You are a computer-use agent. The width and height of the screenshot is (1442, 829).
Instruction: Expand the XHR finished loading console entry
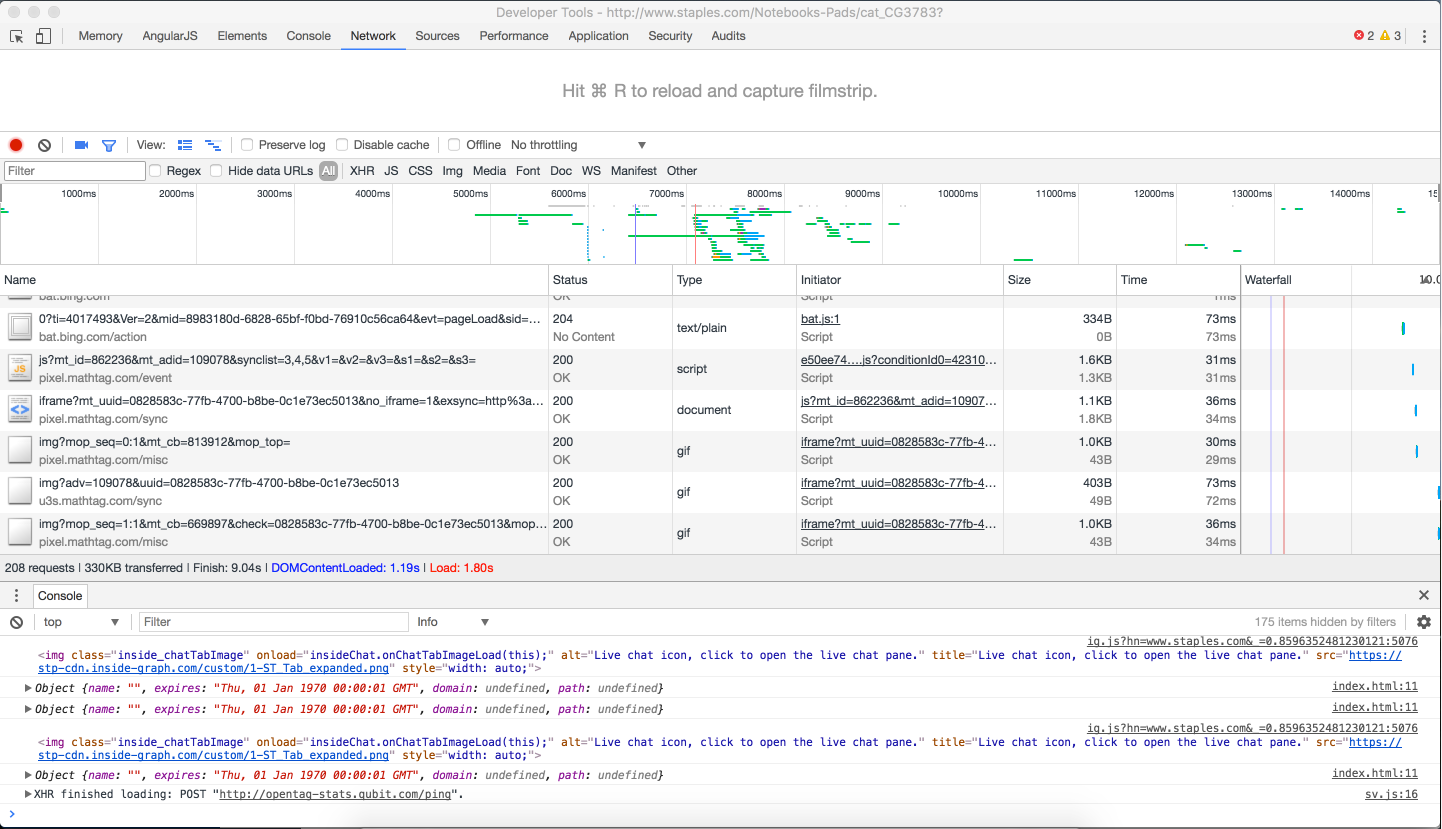click(x=28, y=794)
